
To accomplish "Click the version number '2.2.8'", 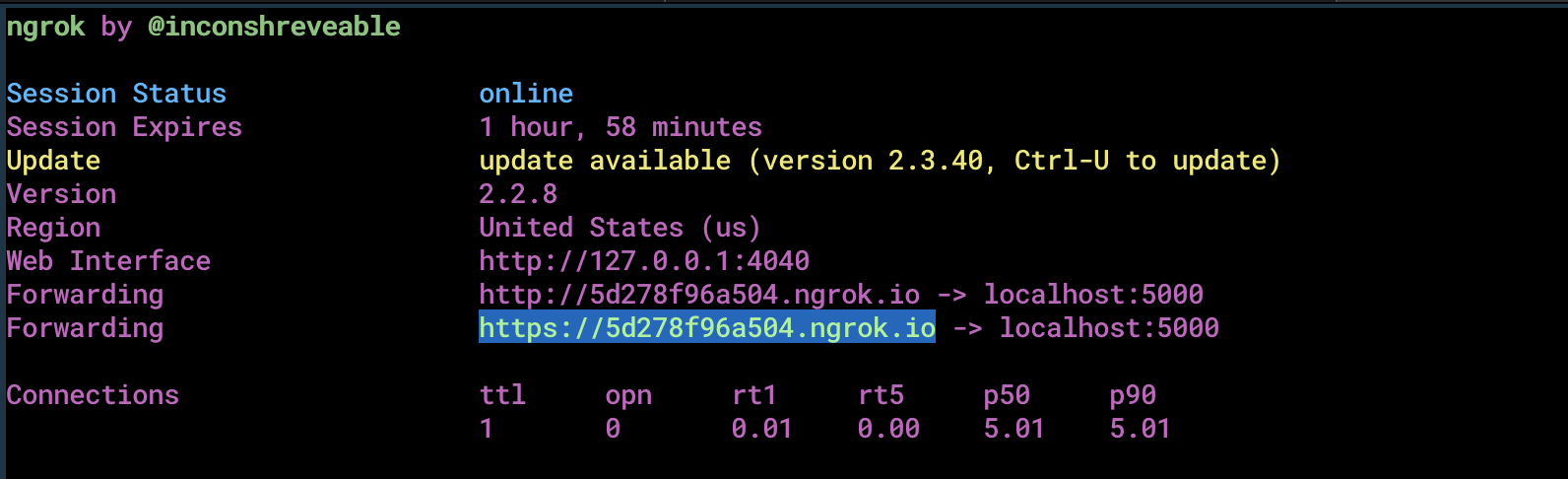I will click(518, 194).
